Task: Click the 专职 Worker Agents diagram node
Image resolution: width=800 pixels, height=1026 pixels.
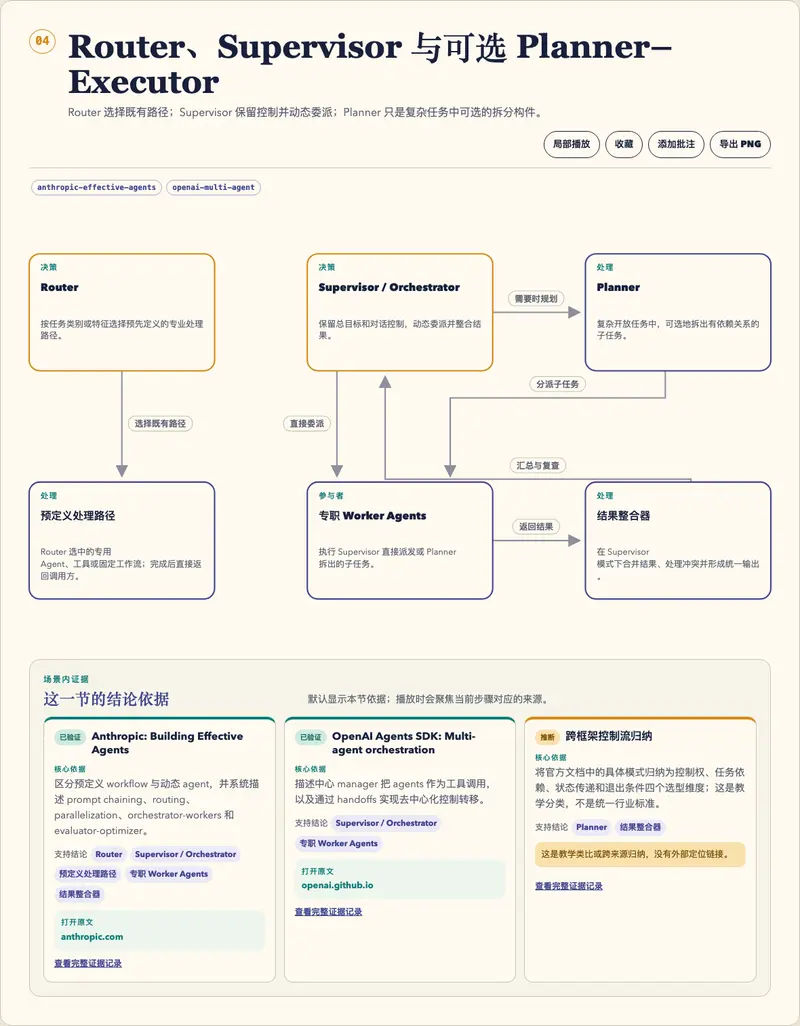Action: 400,540
